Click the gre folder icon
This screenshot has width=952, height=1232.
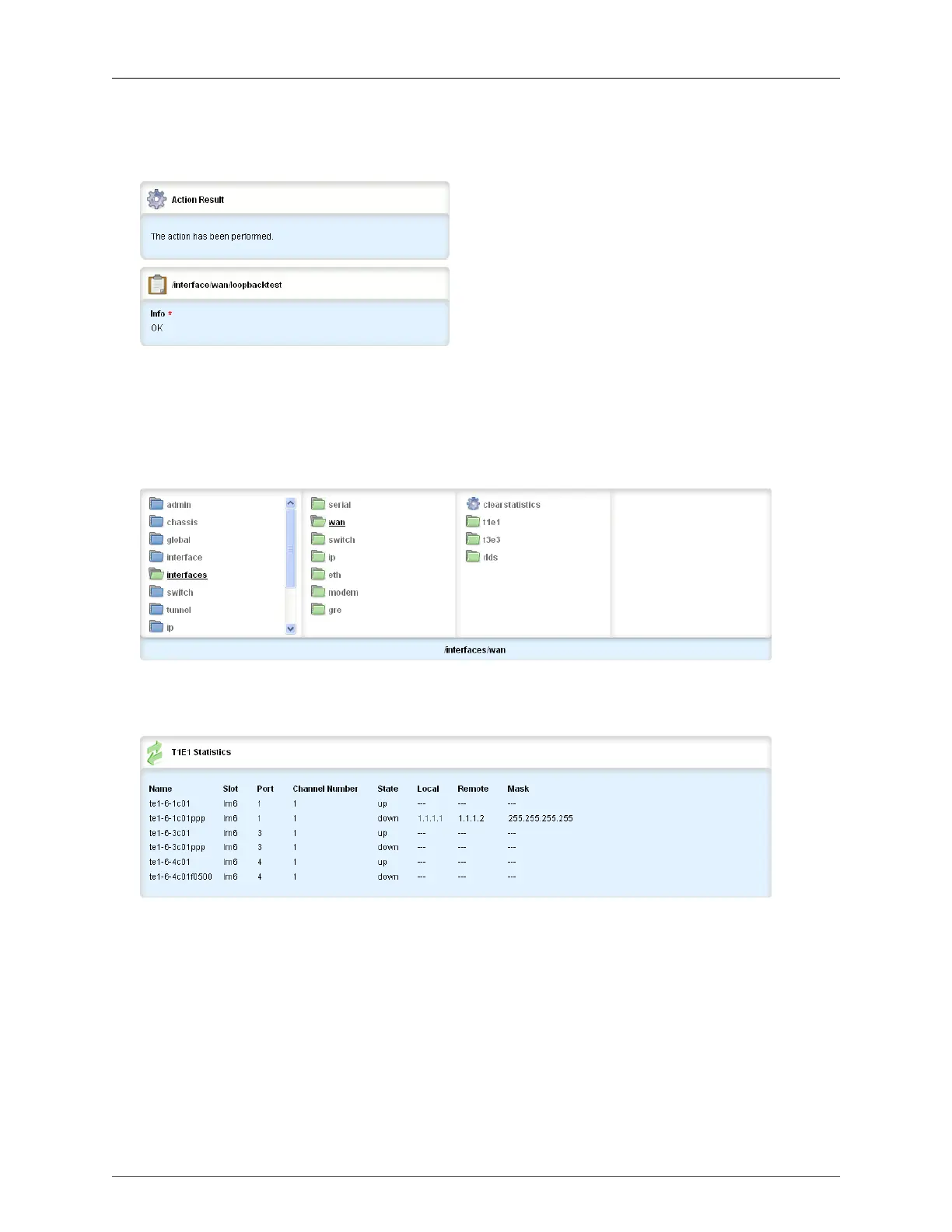pos(318,609)
